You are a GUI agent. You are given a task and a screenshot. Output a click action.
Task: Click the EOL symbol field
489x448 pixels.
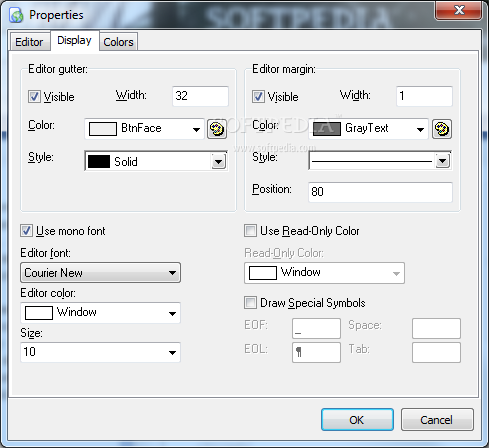click(316, 352)
